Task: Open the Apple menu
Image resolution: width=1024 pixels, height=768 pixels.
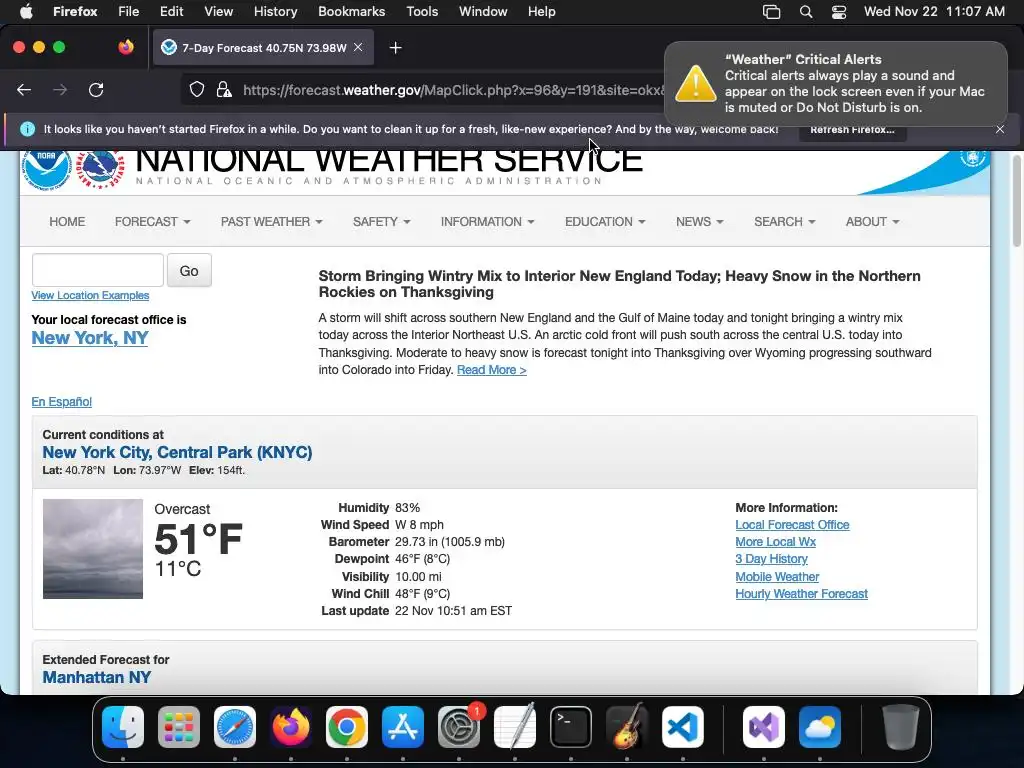Action: click(x=27, y=11)
